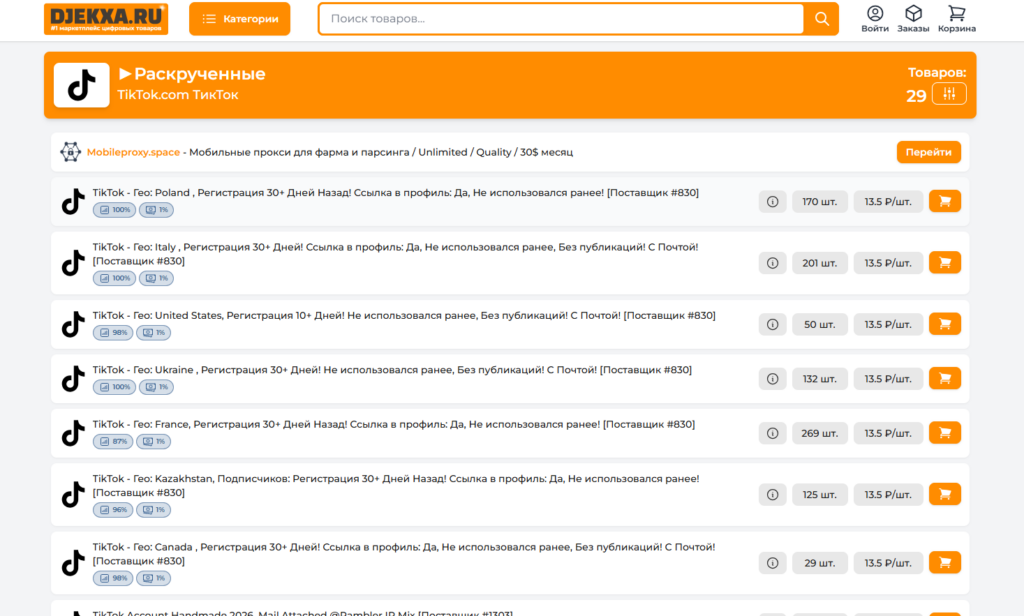Open the Категории menu

tap(240, 19)
